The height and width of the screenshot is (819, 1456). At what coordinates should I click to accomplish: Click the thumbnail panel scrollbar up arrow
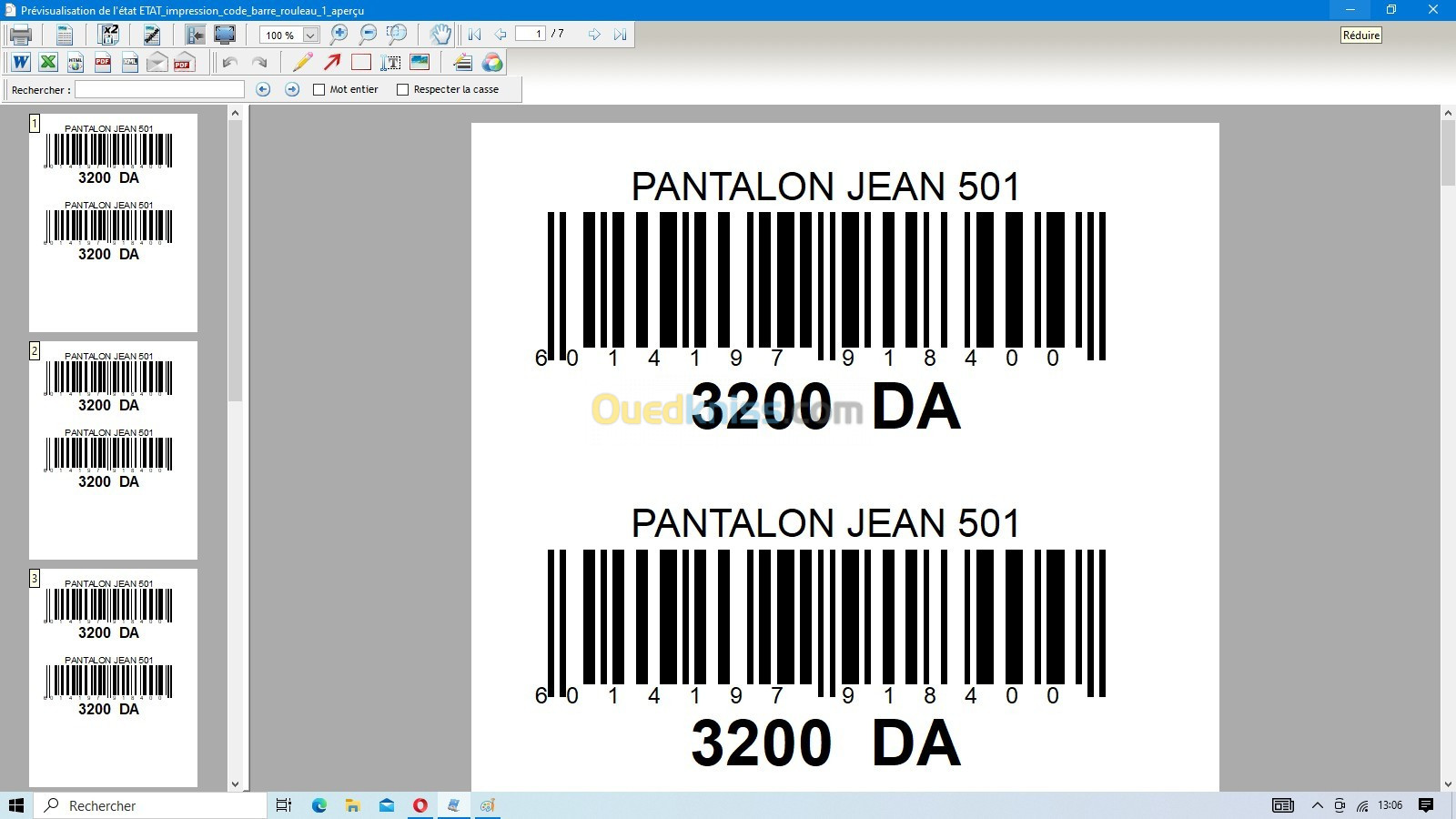[x=235, y=113]
